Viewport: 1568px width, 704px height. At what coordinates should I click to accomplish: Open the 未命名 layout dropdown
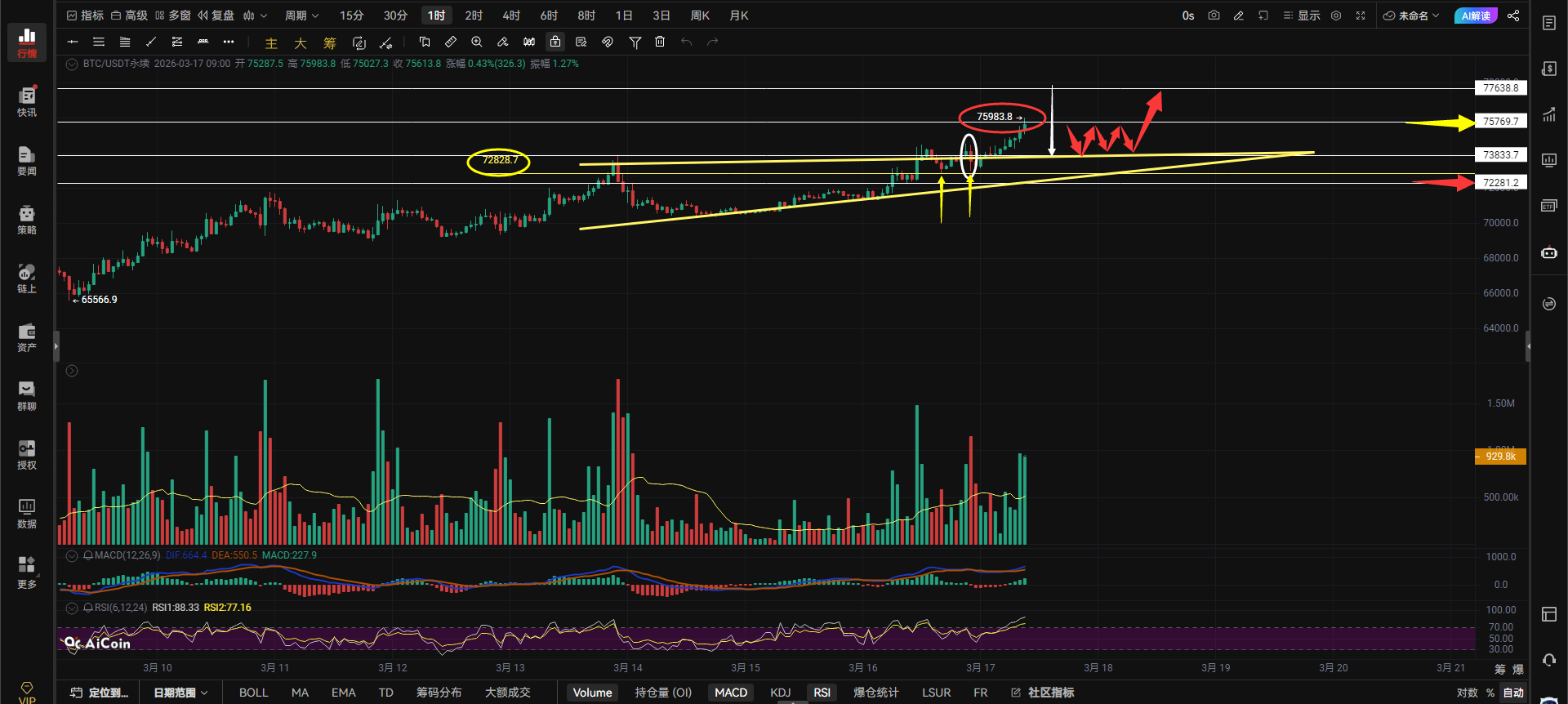pyautogui.click(x=1411, y=16)
